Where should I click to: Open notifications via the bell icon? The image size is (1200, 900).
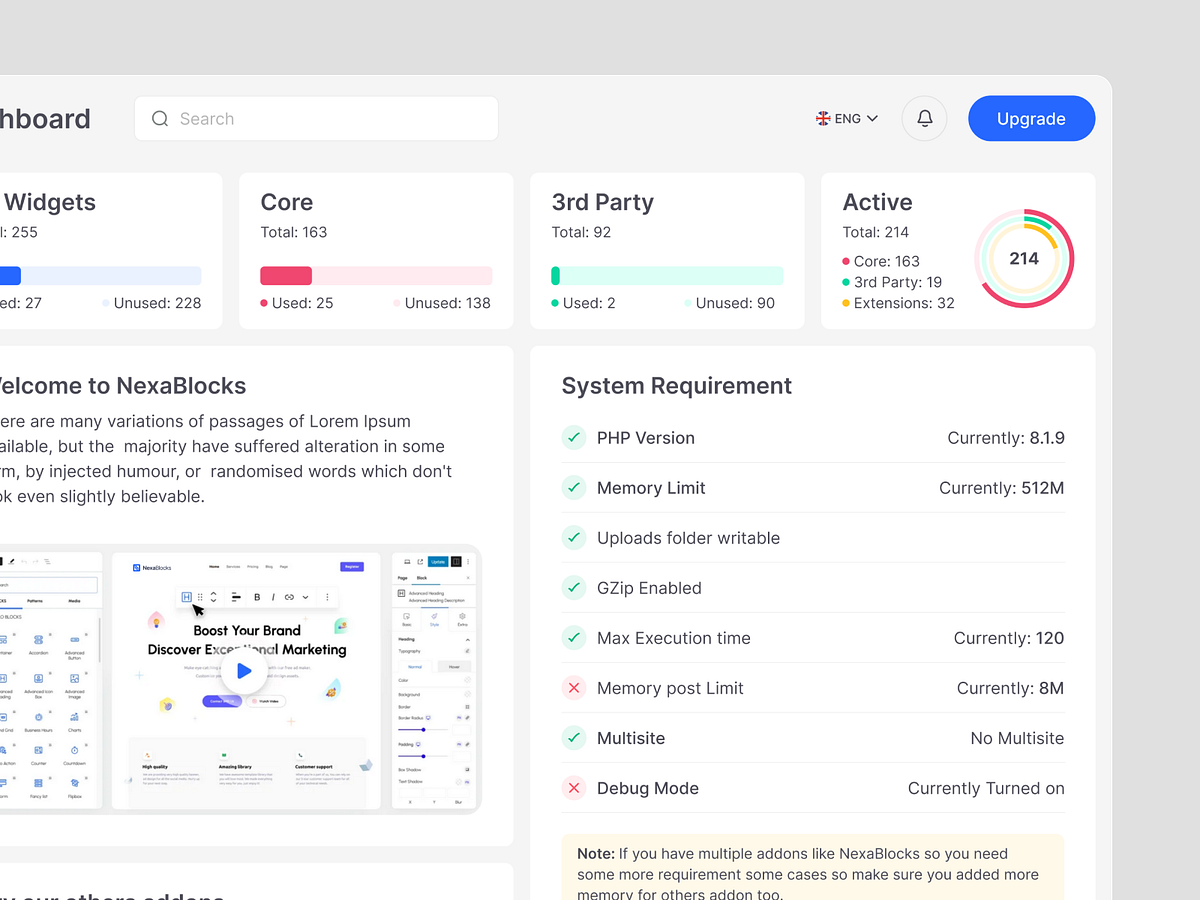(x=925, y=118)
